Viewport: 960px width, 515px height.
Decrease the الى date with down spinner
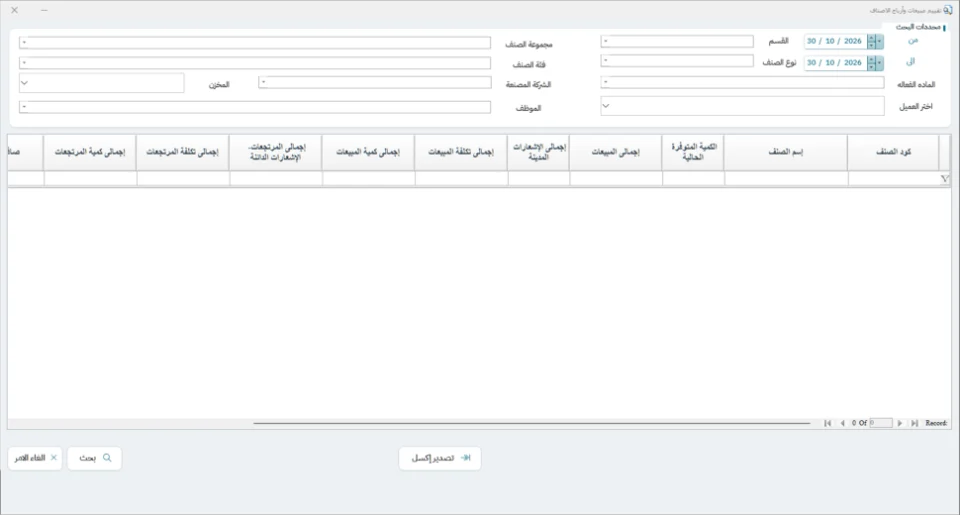(871, 66)
